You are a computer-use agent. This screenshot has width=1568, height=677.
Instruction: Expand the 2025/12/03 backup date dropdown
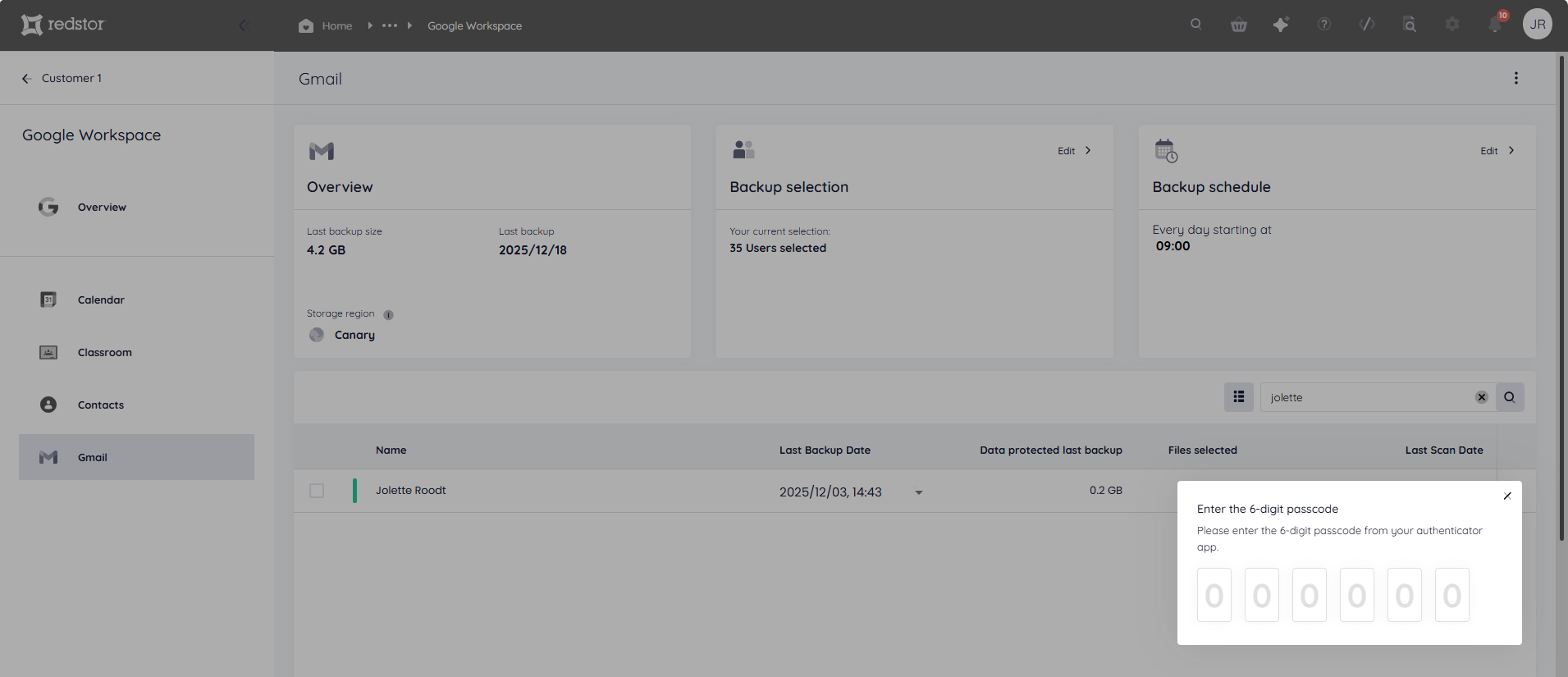[918, 492]
